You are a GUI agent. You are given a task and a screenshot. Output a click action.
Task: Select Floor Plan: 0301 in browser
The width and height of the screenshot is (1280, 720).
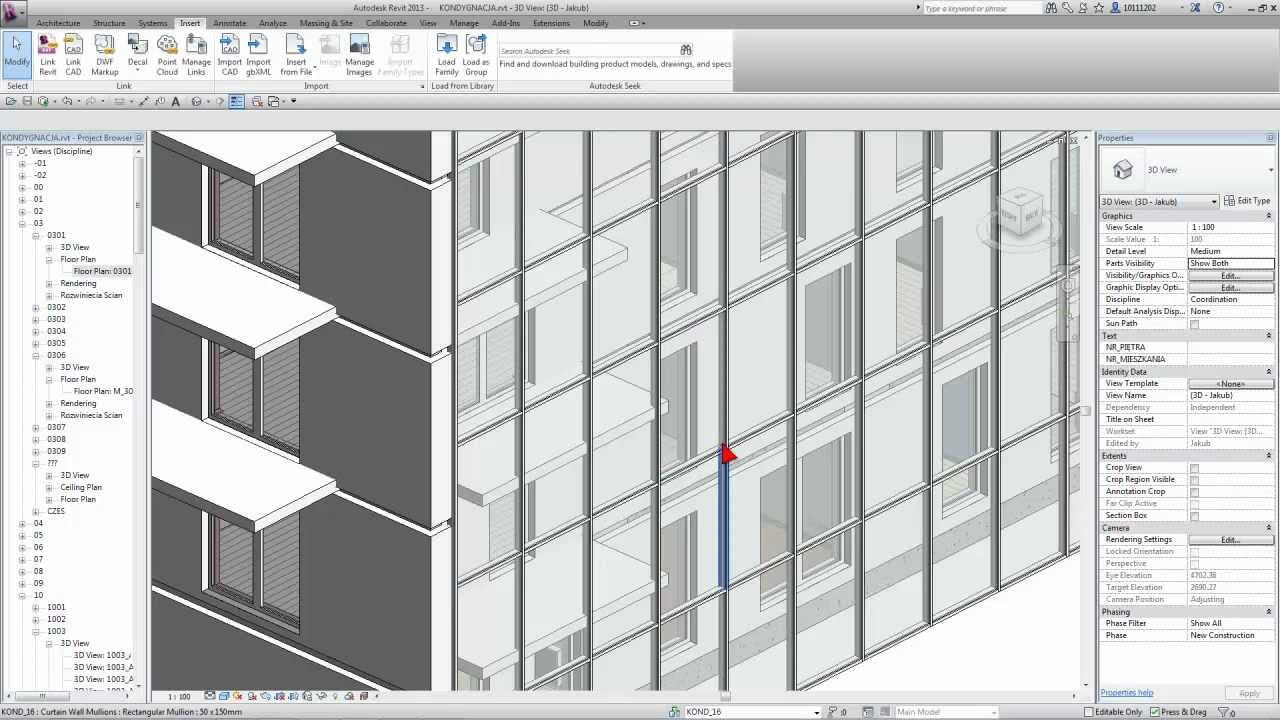click(102, 272)
